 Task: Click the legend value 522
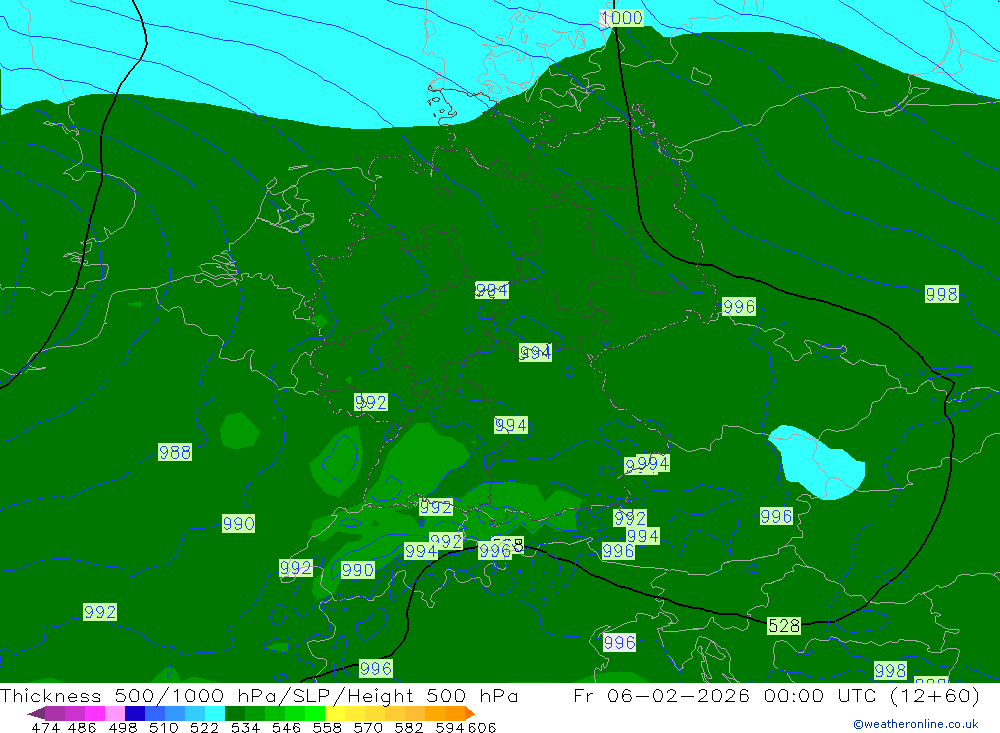204,727
